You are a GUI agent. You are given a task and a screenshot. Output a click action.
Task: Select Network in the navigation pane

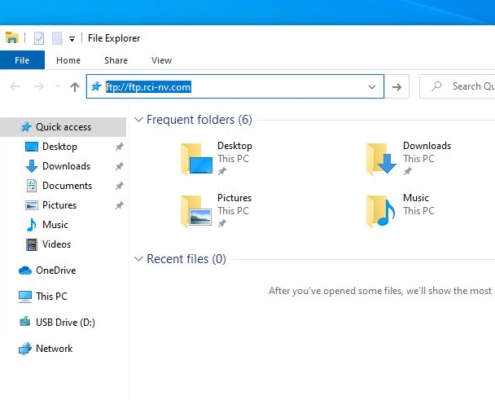46,348
